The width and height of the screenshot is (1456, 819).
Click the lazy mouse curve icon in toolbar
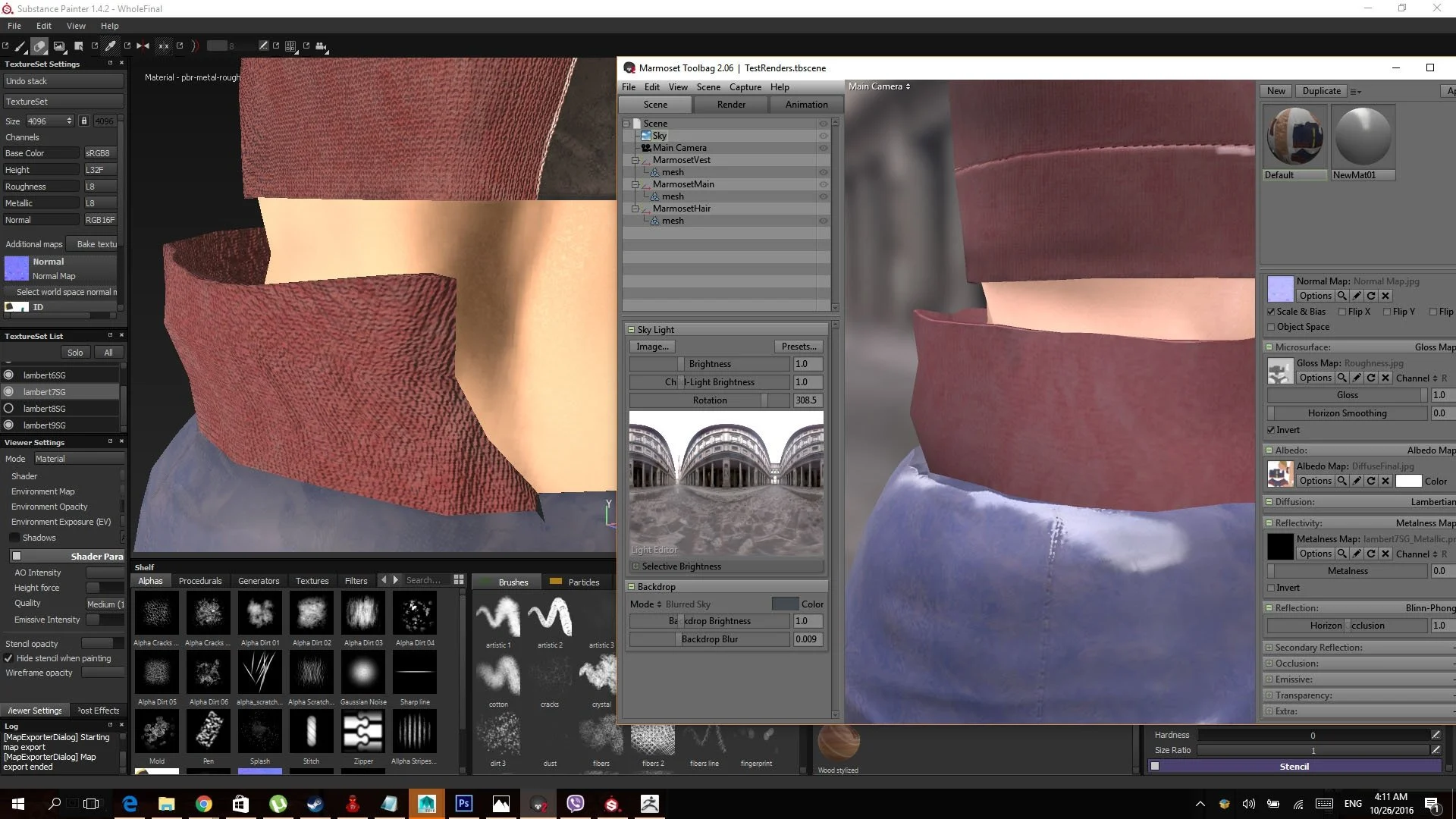point(195,46)
